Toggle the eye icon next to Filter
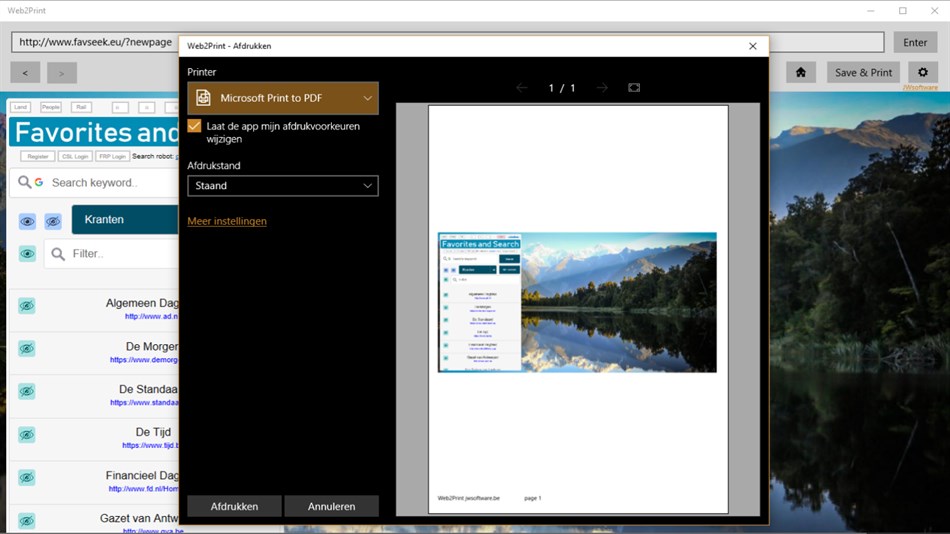Screen dimensions: 950x534 (x=27, y=253)
